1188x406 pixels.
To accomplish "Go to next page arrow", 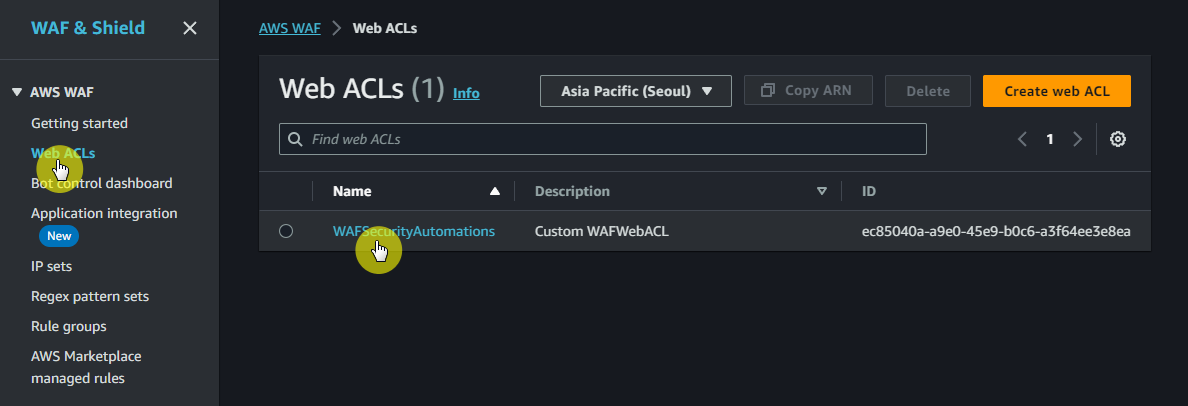I will pyautogui.click(x=1077, y=139).
